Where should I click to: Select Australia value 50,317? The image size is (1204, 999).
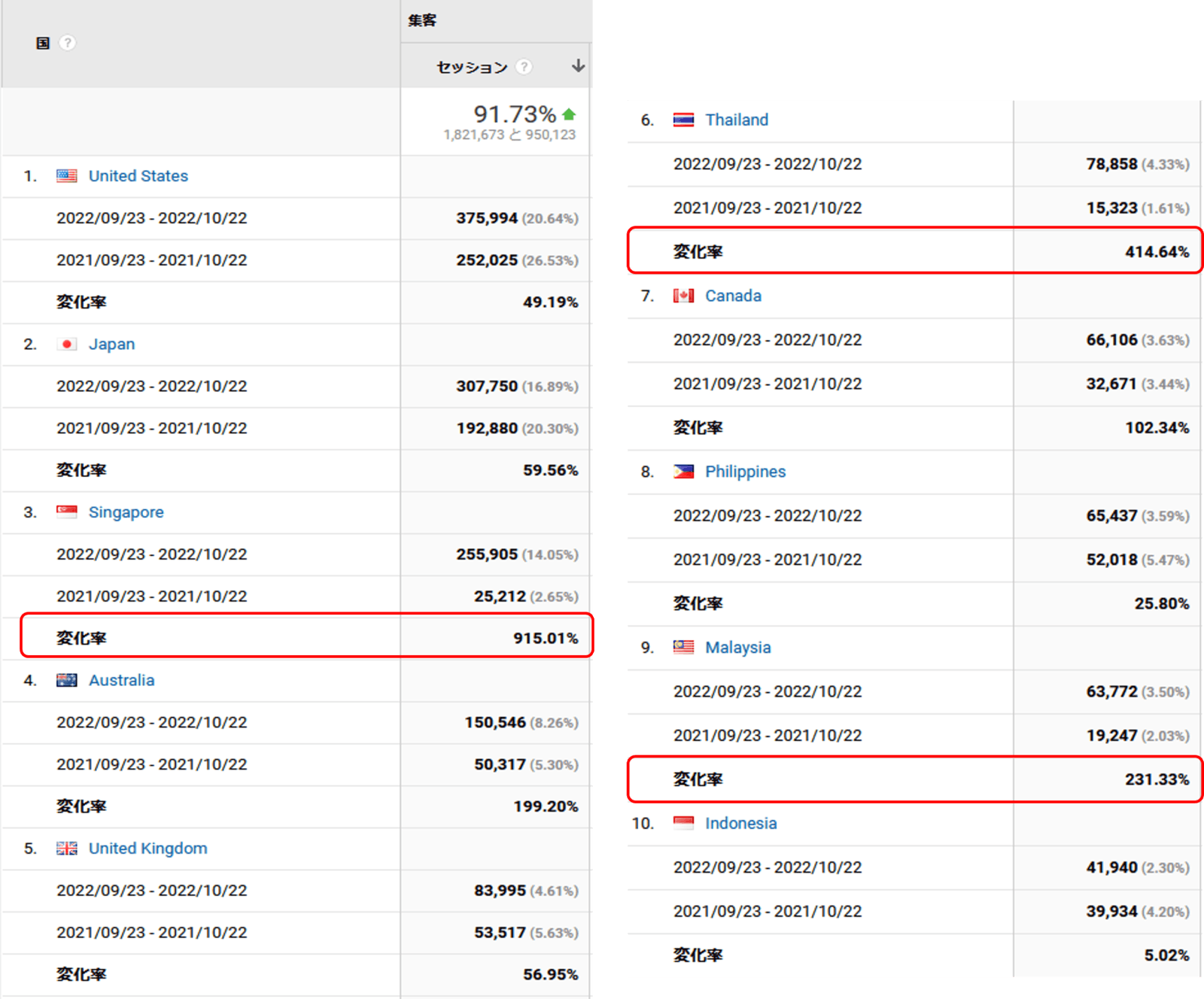(x=500, y=764)
